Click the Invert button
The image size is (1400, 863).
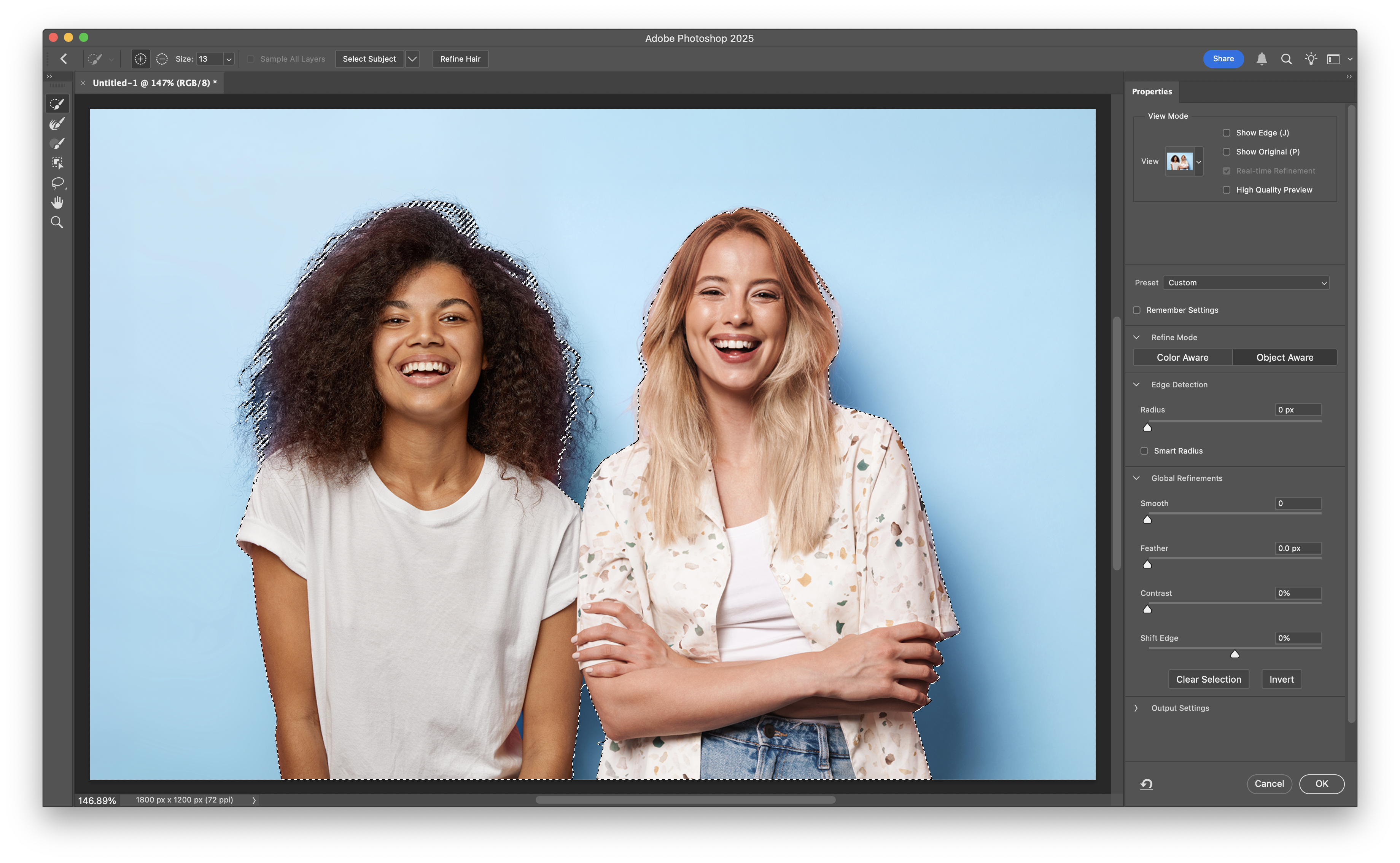pyautogui.click(x=1281, y=679)
